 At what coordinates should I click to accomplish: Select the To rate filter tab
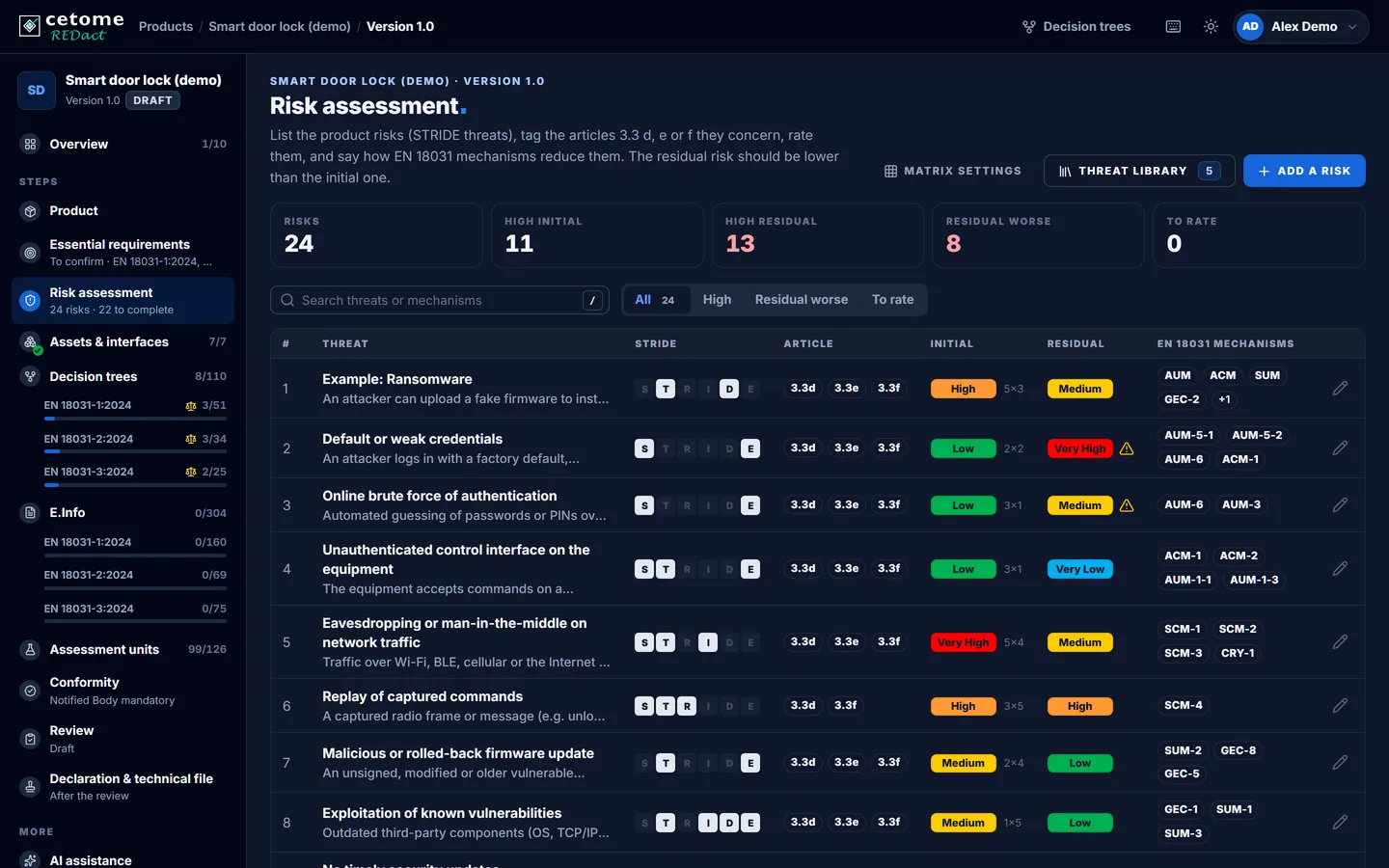(x=892, y=300)
